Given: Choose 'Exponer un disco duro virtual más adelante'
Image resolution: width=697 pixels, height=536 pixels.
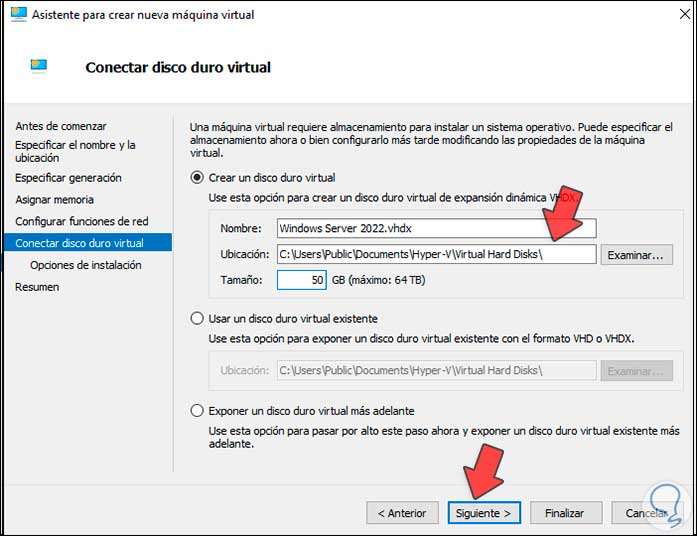Looking at the screenshot, I should 197,411.
